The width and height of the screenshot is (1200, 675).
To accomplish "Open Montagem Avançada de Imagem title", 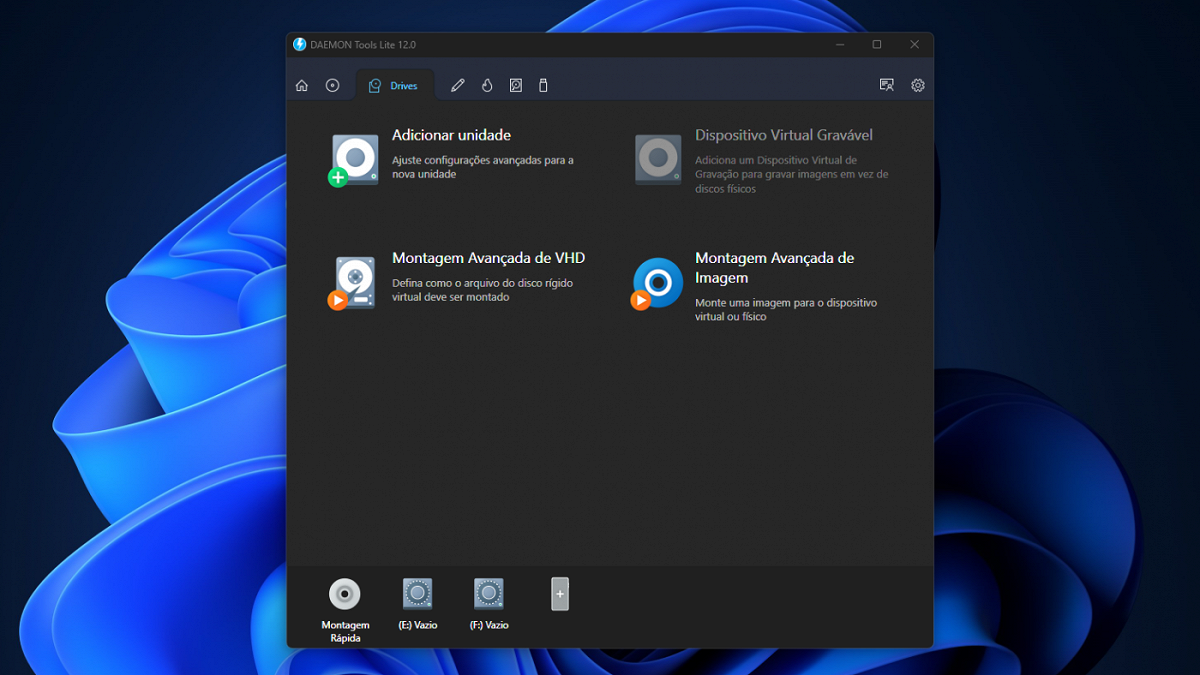I will (x=774, y=267).
